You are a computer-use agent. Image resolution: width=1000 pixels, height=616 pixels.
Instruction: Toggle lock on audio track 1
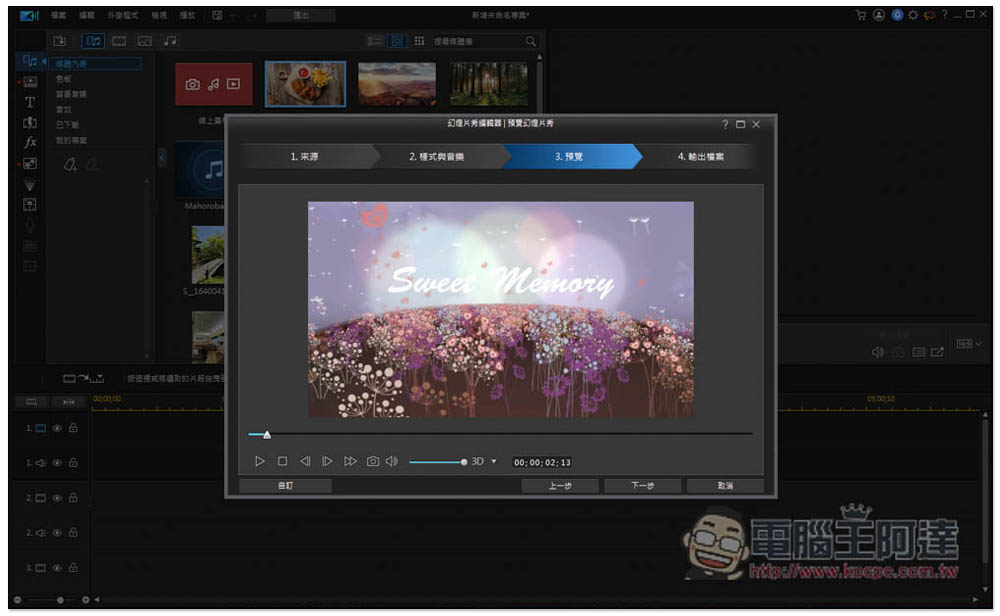73,463
